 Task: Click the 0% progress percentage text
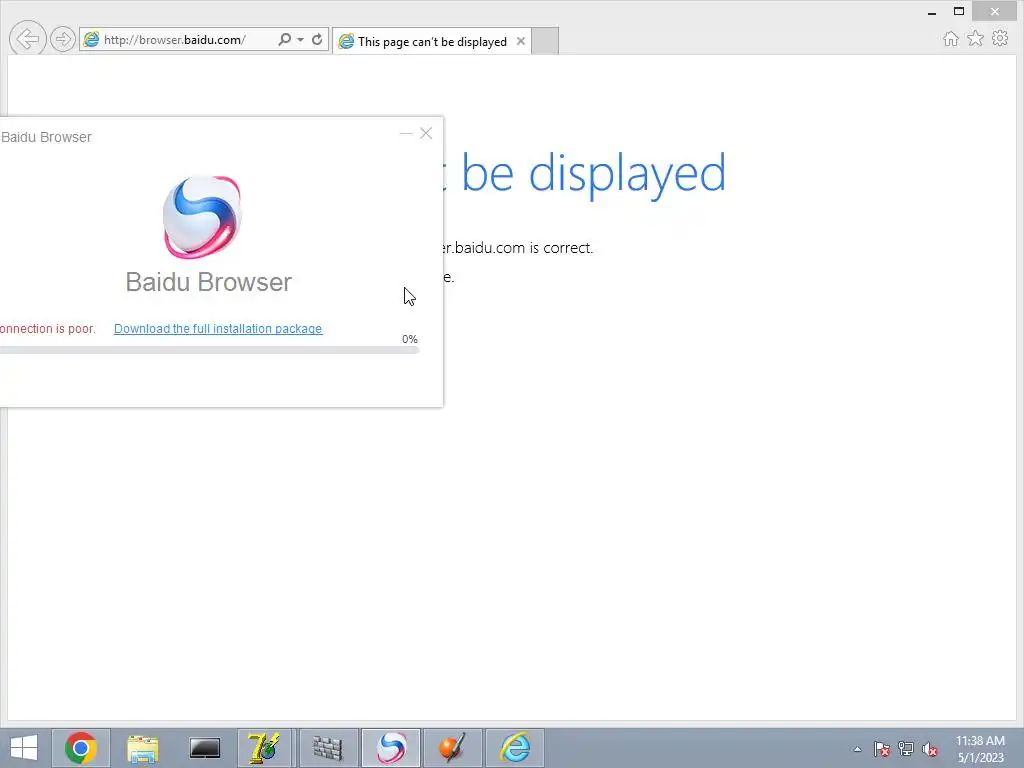click(409, 339)
